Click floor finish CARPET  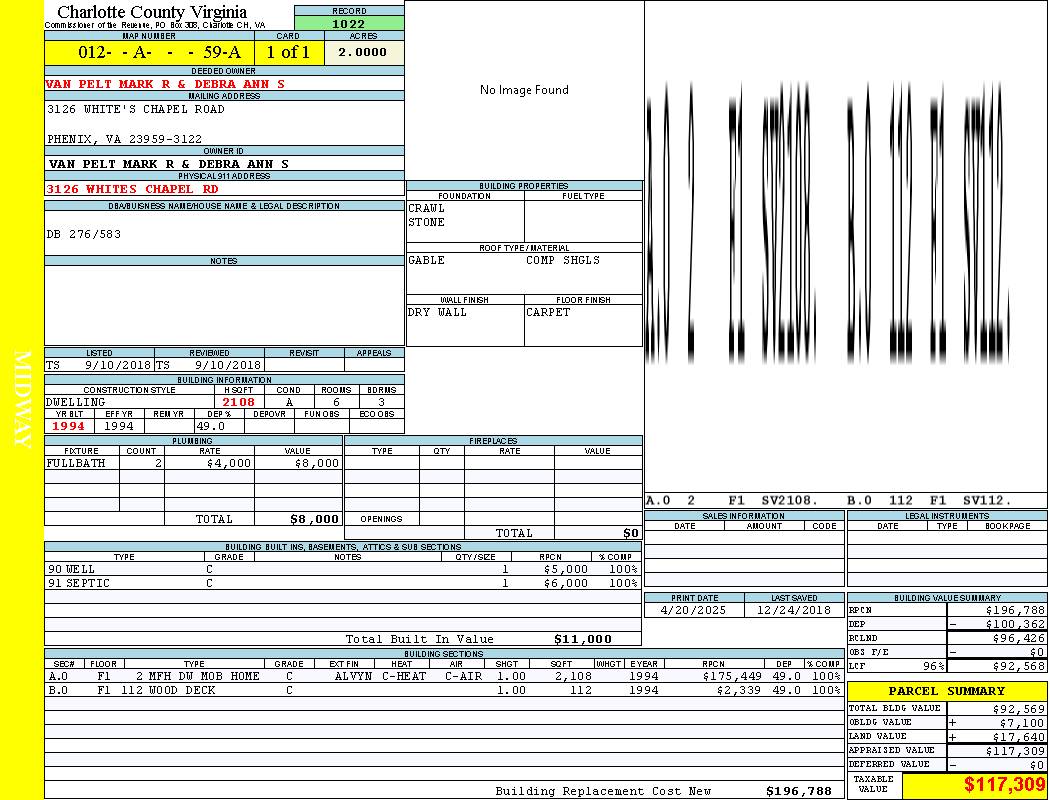click(548, 313)
